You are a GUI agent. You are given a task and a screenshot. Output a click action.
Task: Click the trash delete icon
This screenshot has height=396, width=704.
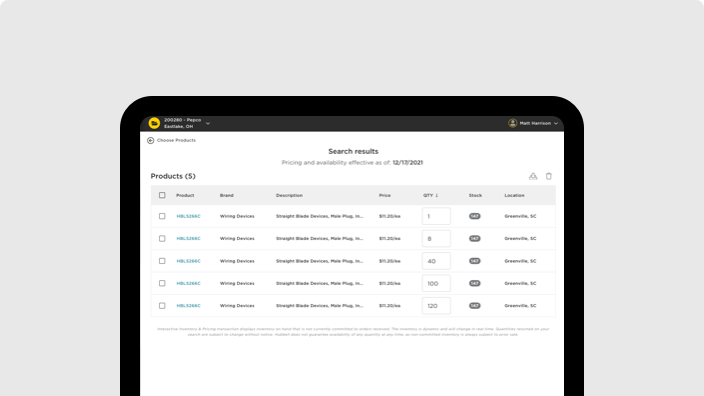point(549,176)
